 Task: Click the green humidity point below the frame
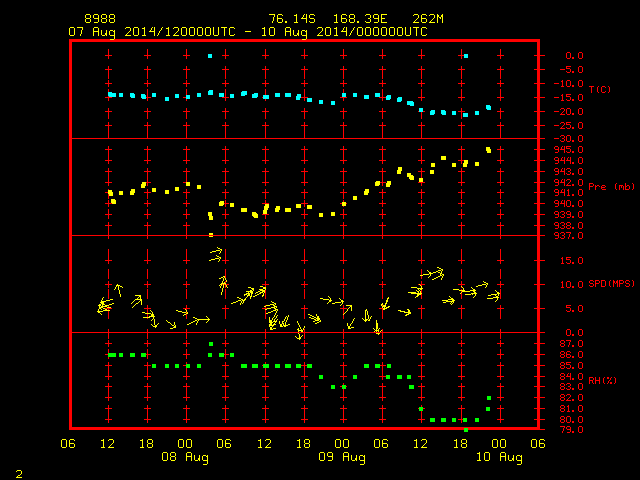466,430
